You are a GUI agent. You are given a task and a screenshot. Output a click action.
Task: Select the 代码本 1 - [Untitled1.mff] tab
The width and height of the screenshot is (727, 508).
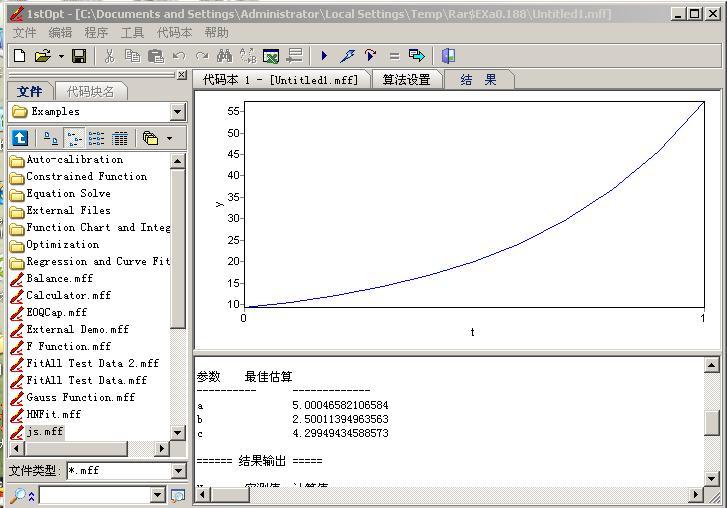tap(281, 80)
